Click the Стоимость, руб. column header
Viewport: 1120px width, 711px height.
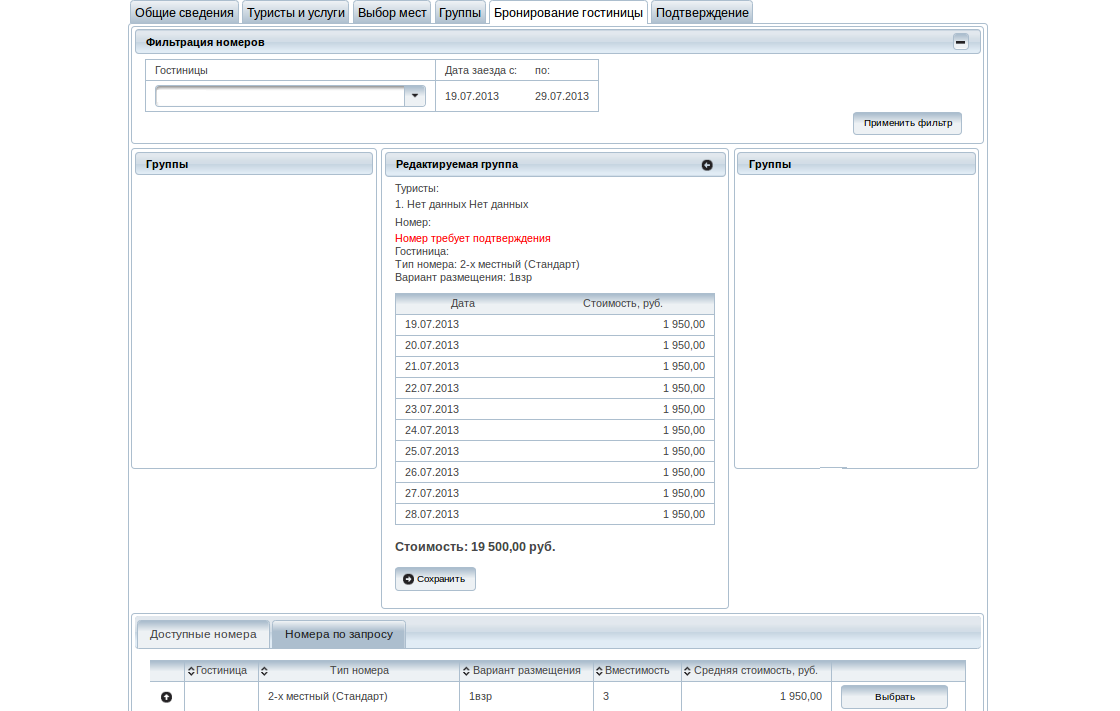pyautogui.click(x=622, y=304)
